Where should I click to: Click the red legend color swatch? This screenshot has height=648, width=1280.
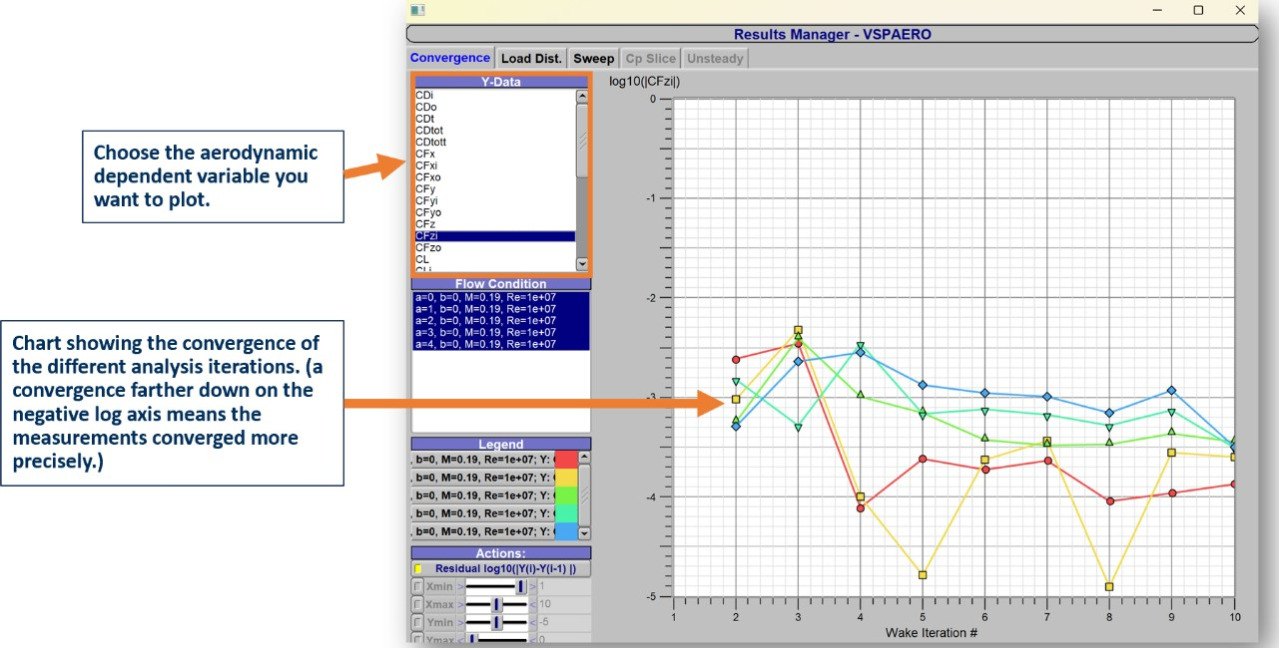565,459
